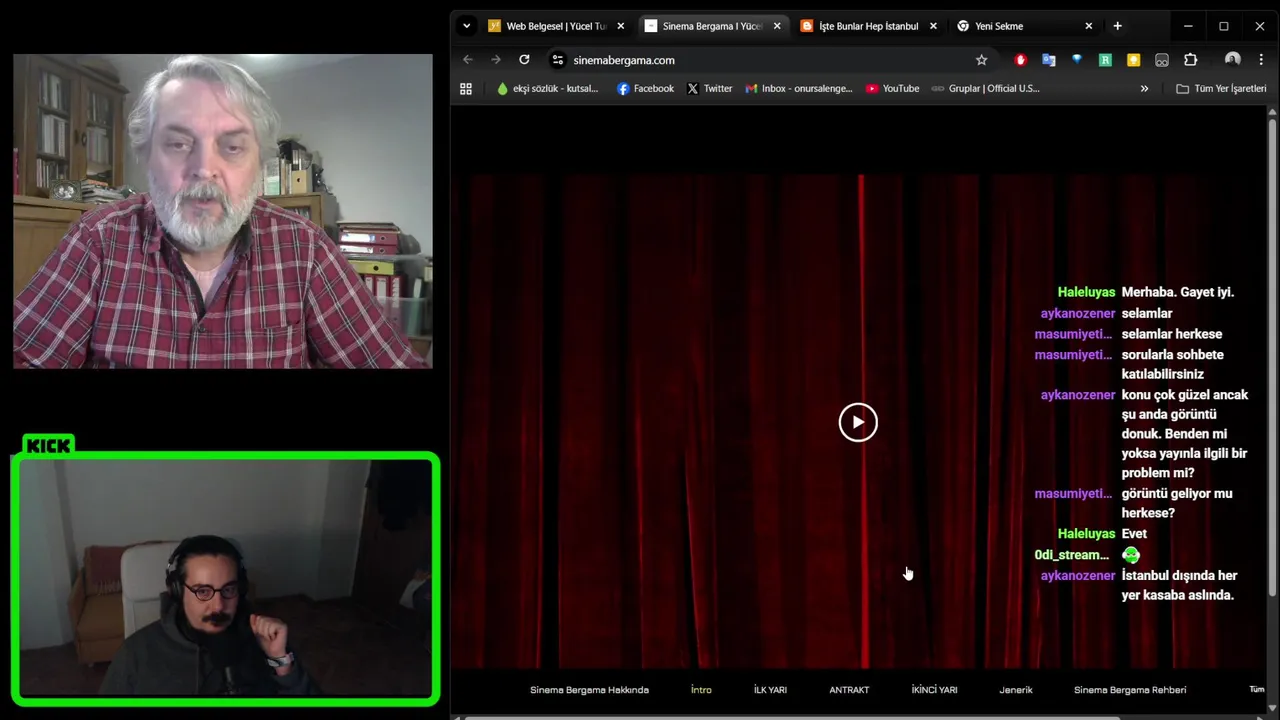Click the Kick logo on webcam frame
This screenshot has width=1280, height=720.
[48, 446]
